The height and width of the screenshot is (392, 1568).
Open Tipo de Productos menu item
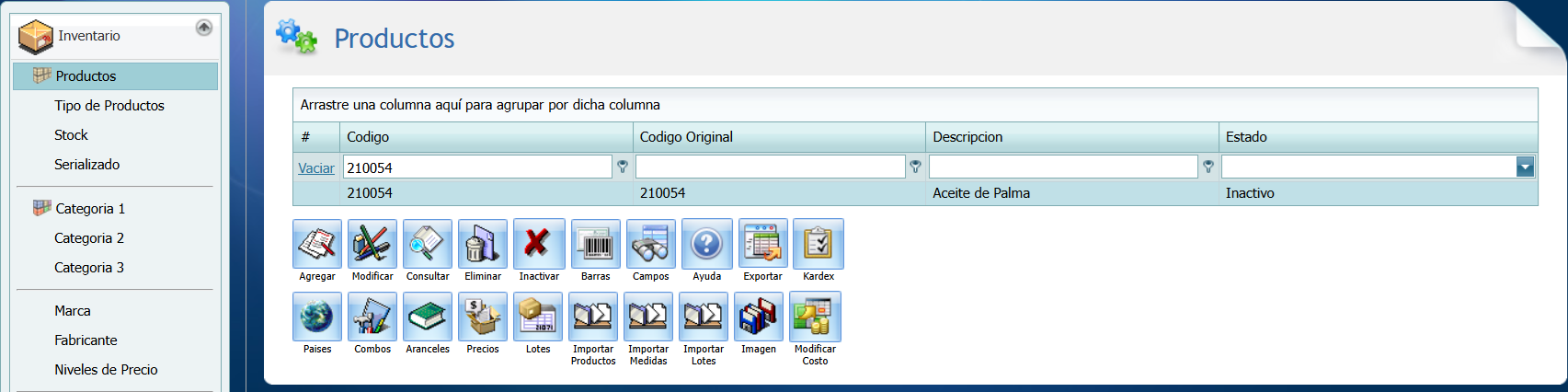109,106
